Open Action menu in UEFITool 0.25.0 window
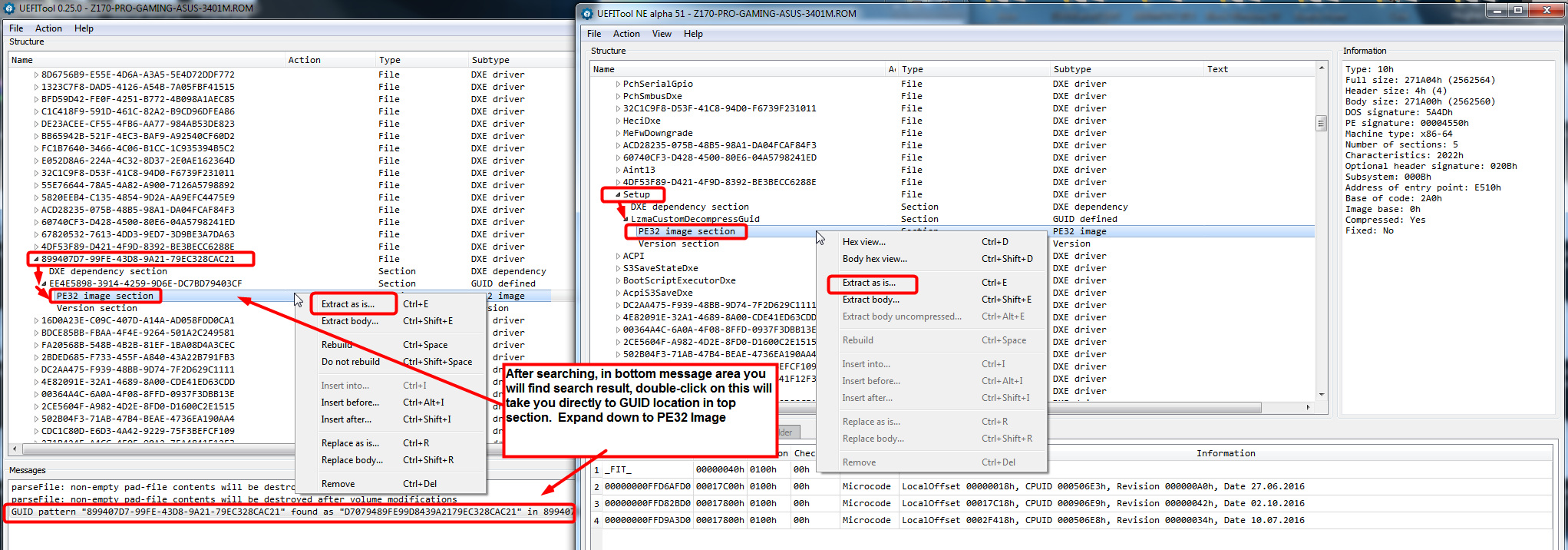1568x550 pixels. pyautogui.click(x=48, y=28)
